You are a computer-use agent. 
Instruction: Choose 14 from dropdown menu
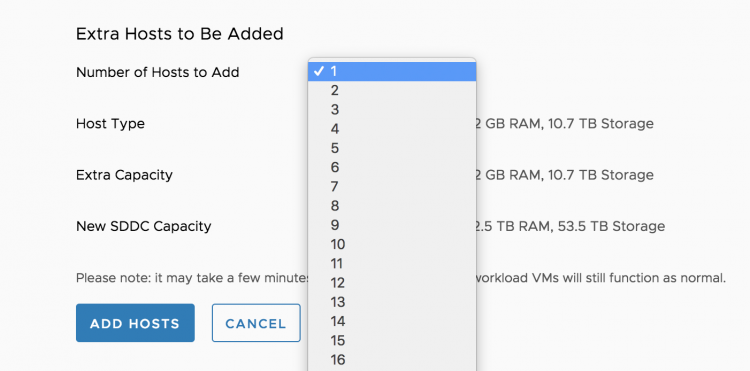[x=392, y=321]
